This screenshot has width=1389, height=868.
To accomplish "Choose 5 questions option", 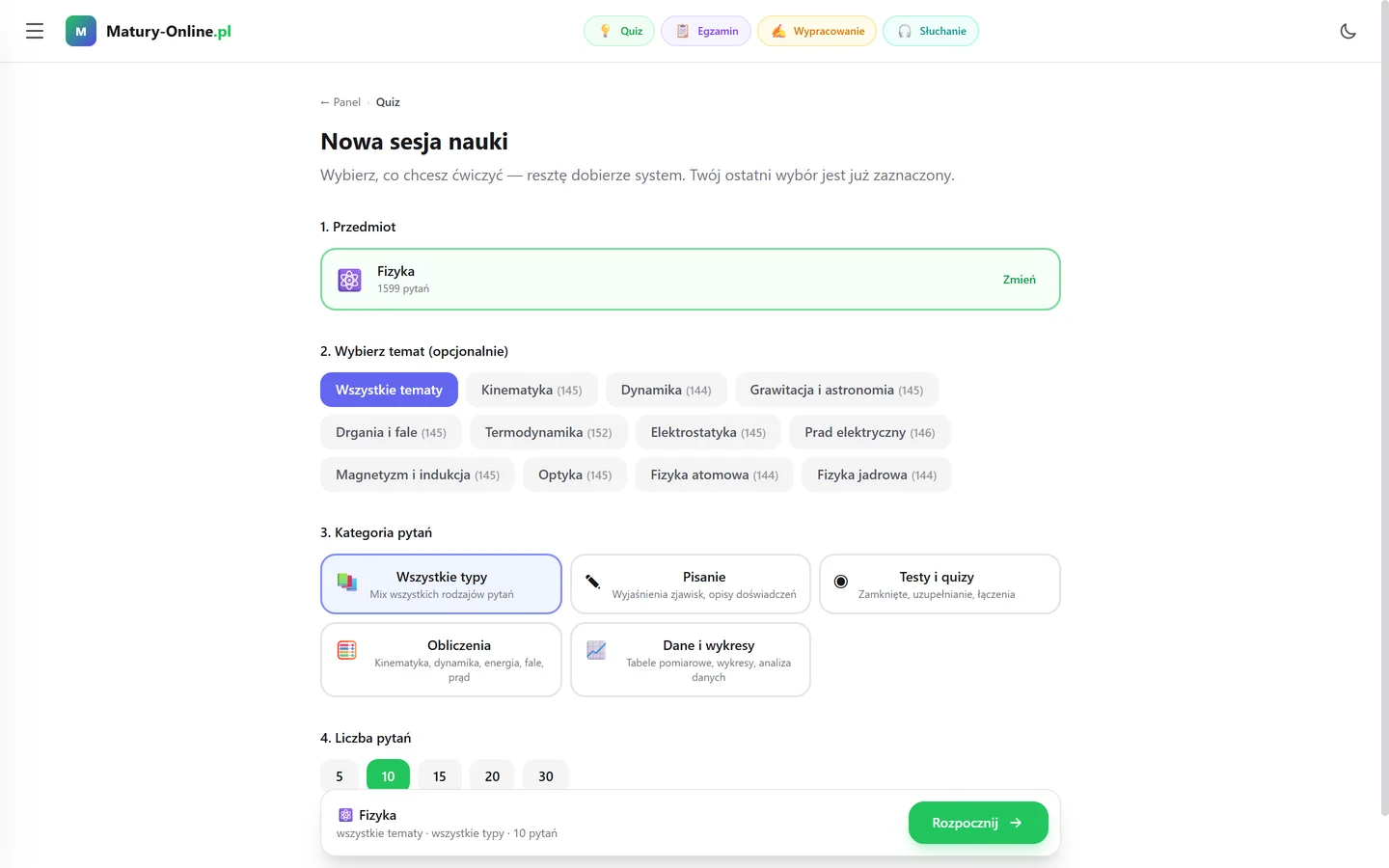I will click(x=340, y=775).
